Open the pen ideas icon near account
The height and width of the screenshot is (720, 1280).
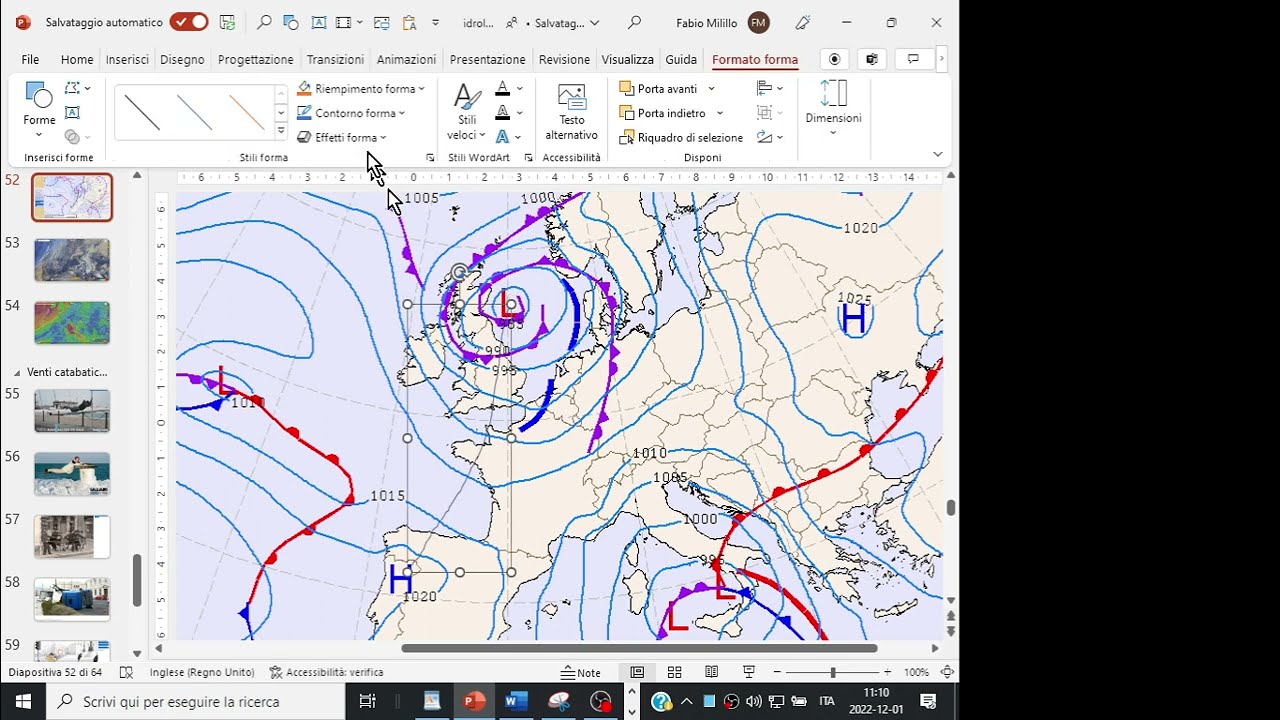tap(802, 22)
